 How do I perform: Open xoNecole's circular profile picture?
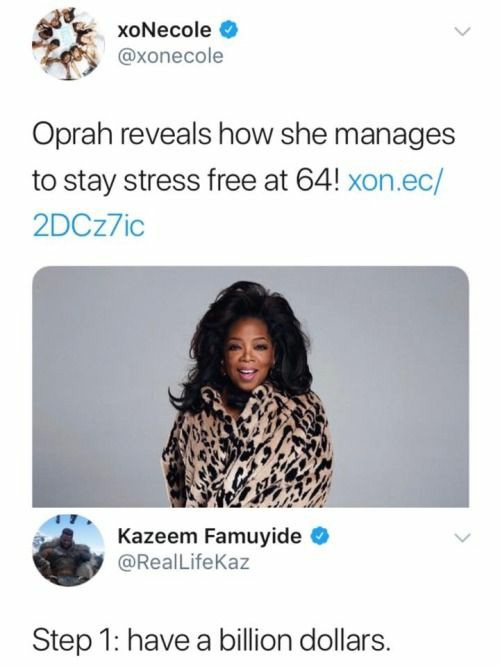68,44
